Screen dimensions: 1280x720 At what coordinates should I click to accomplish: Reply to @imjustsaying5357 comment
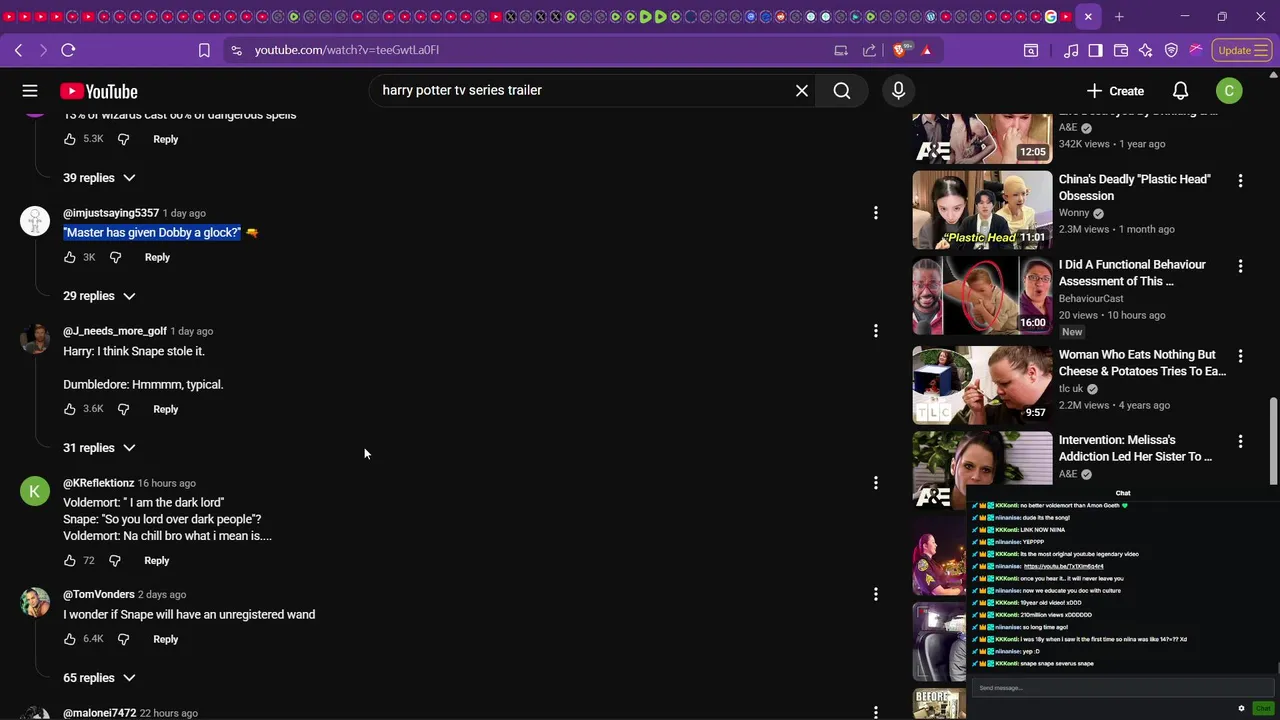click(x=157, y=257)
